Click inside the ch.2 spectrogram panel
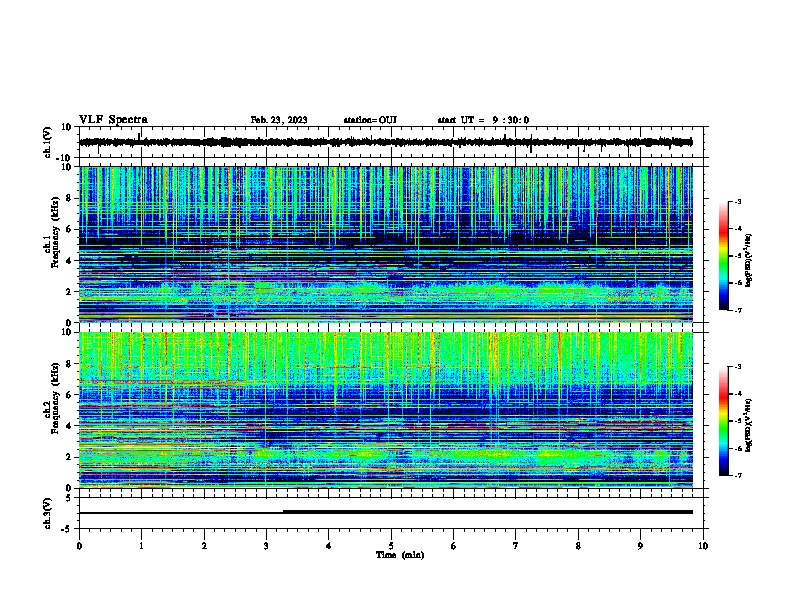This screenshot has width=792, height=612. (385, 410)
